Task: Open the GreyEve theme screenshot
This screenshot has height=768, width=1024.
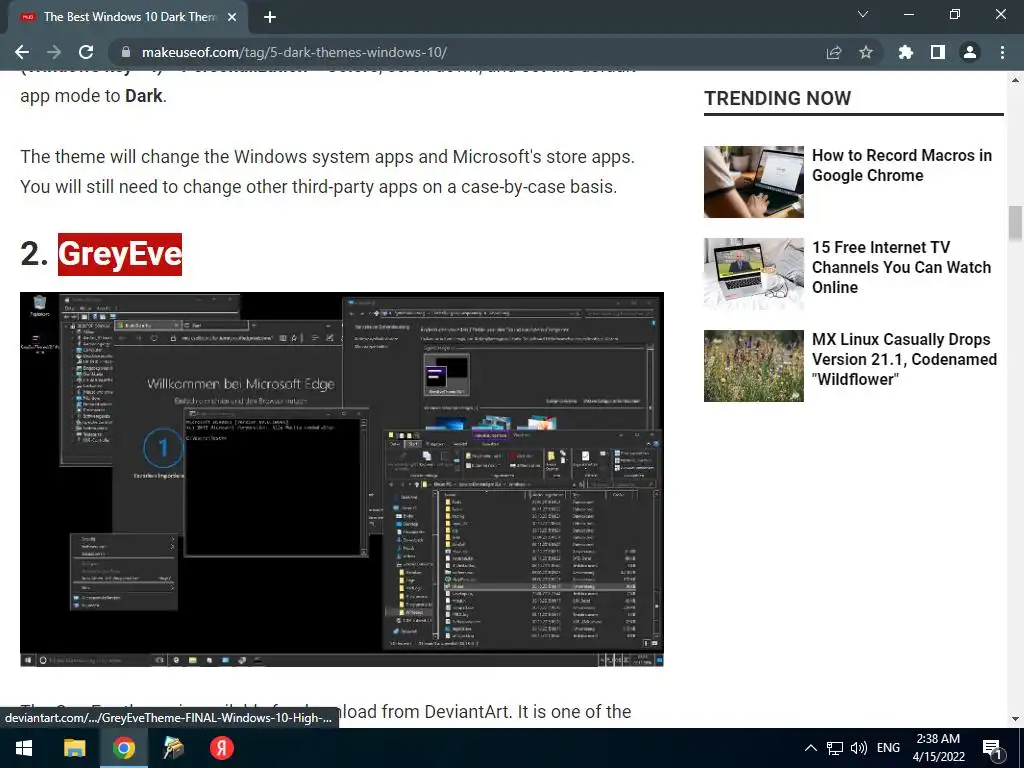Action: point(342,479)
